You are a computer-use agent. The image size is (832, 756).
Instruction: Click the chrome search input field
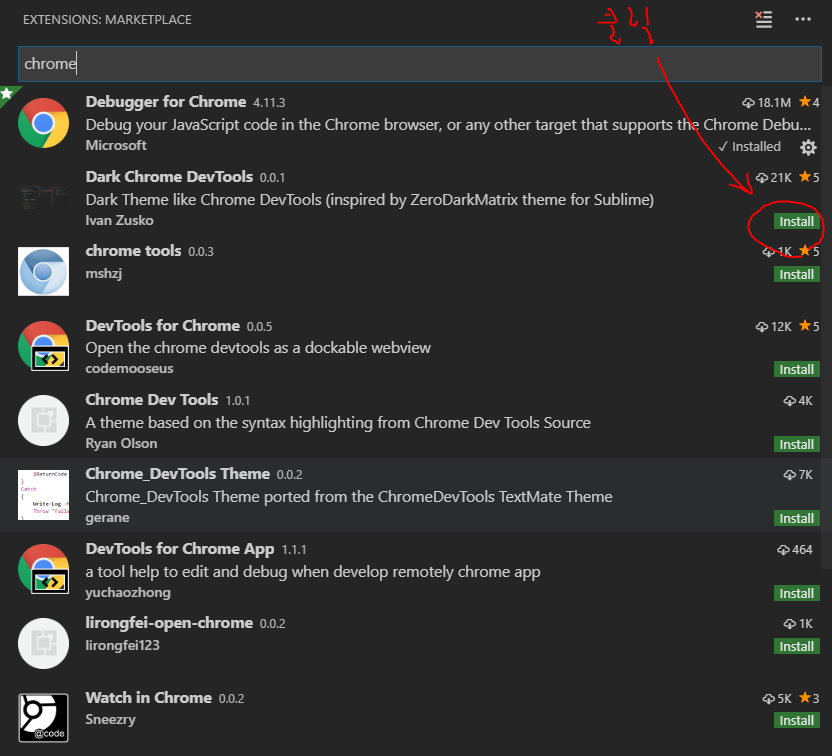point(420,64)
